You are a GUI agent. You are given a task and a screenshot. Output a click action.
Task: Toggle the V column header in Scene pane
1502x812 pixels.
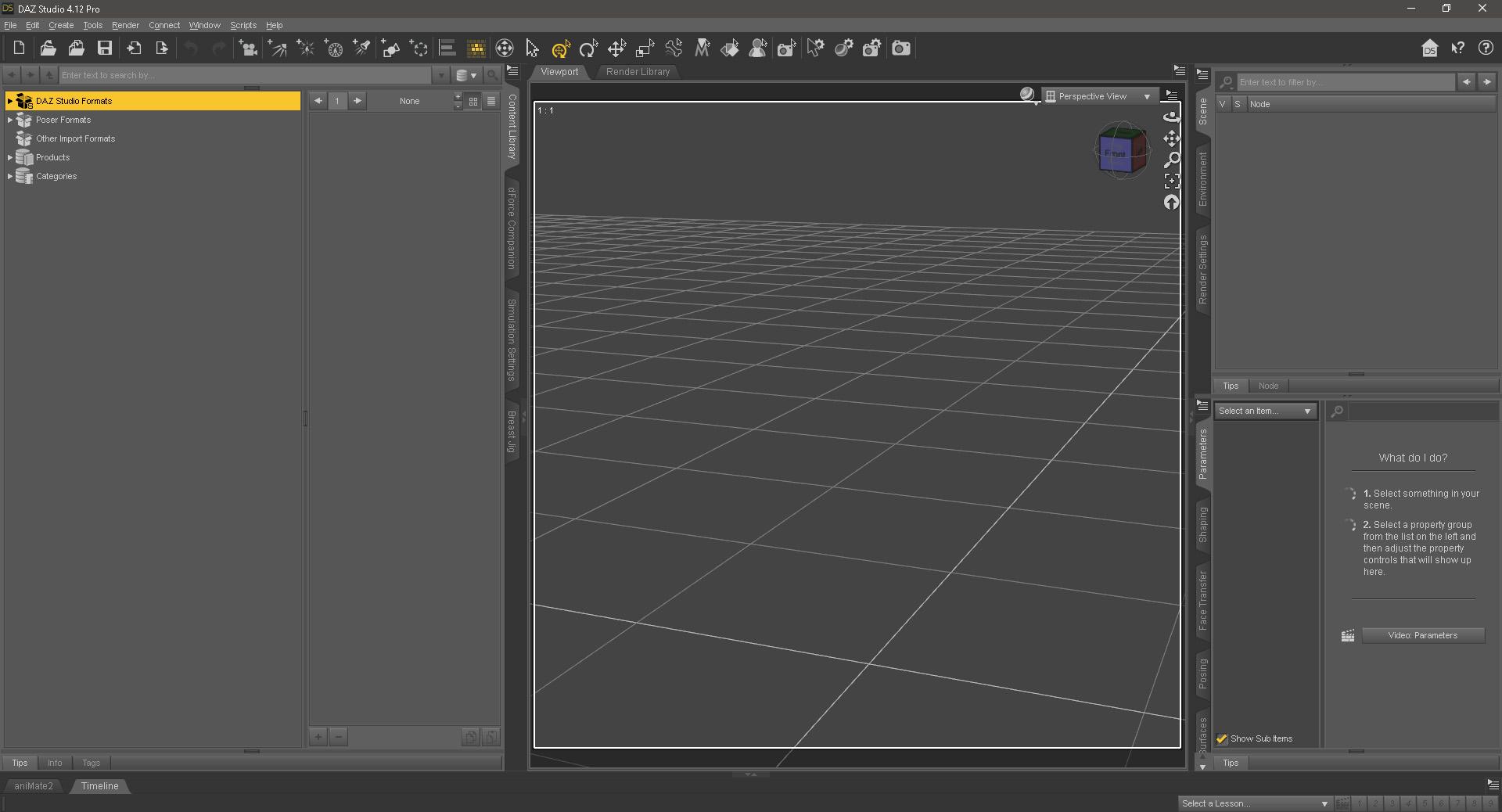coord(1222,103)
